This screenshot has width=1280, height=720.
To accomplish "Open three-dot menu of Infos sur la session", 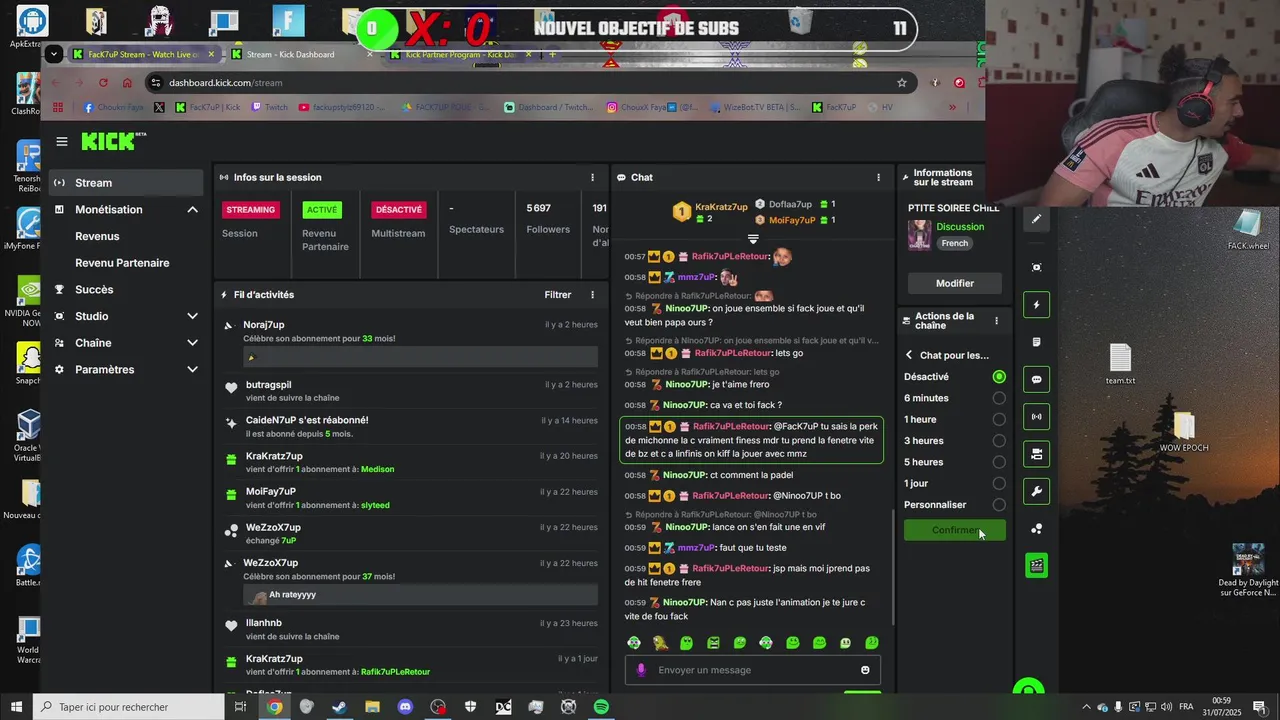I will 592,177.
